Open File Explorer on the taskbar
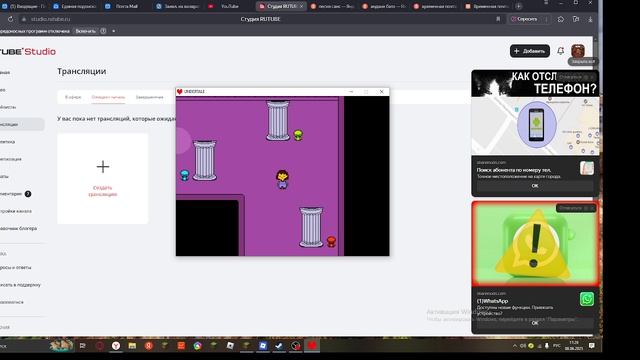 132,346
